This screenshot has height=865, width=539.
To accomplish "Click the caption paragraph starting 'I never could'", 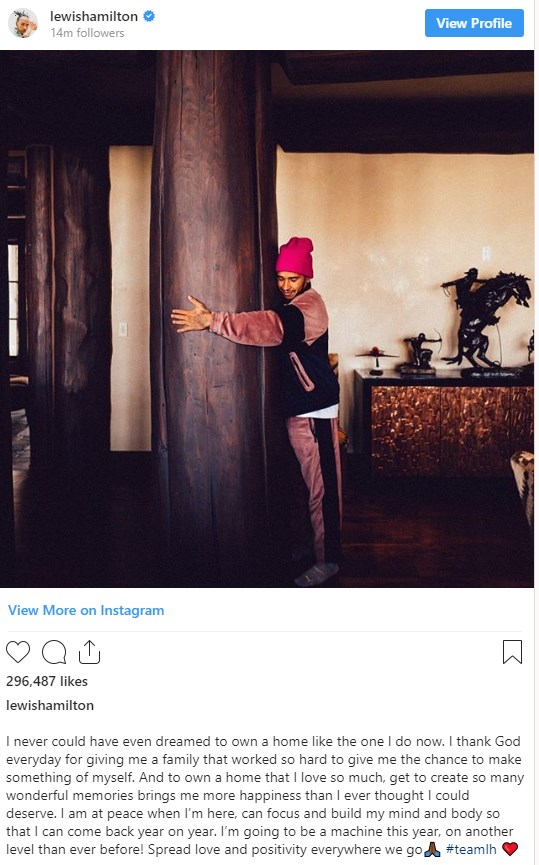I will pos(265,795).
